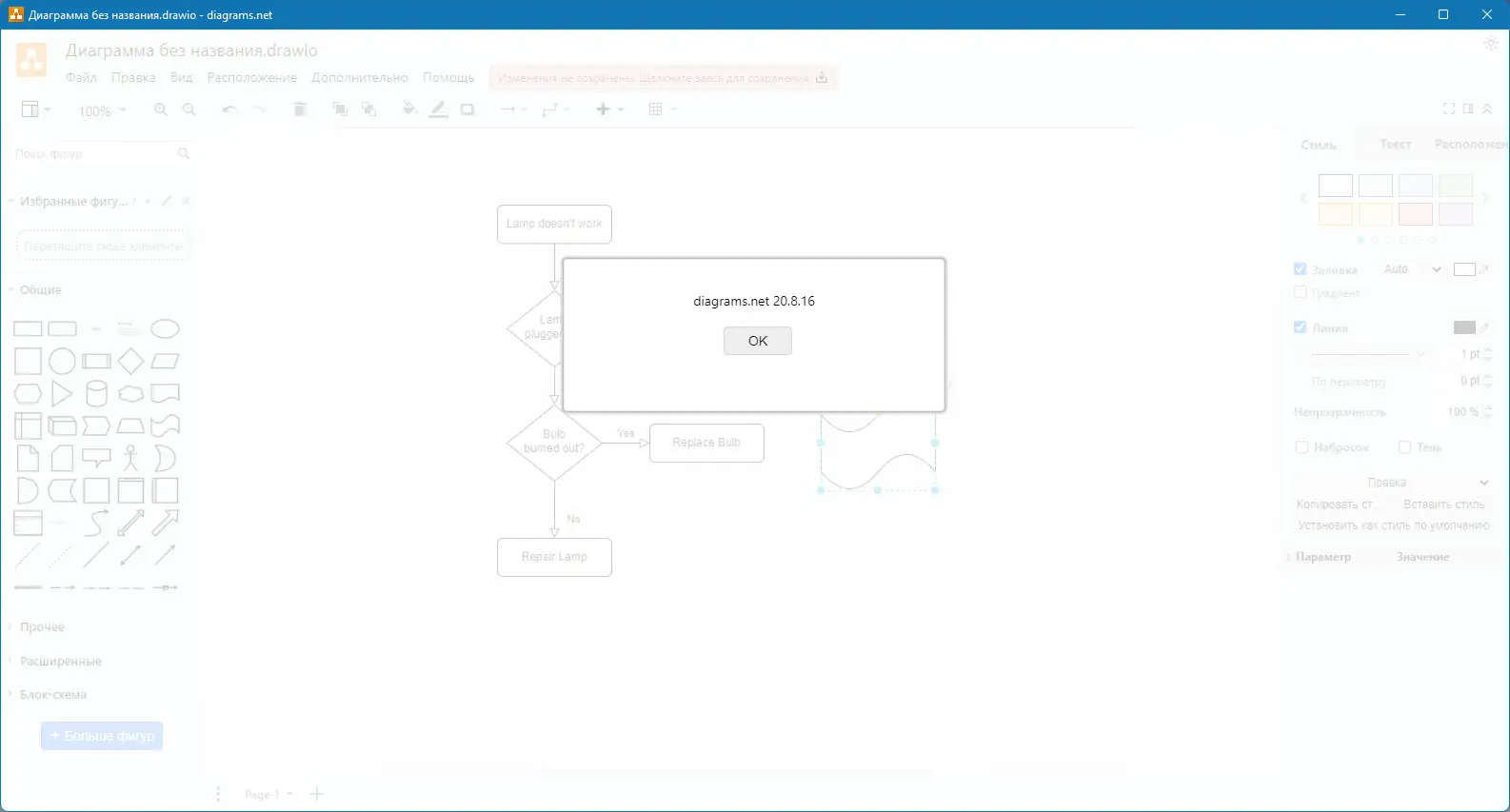Collapse the toolbar with double chevron

pyautogui.click(x=1487, y=109)
